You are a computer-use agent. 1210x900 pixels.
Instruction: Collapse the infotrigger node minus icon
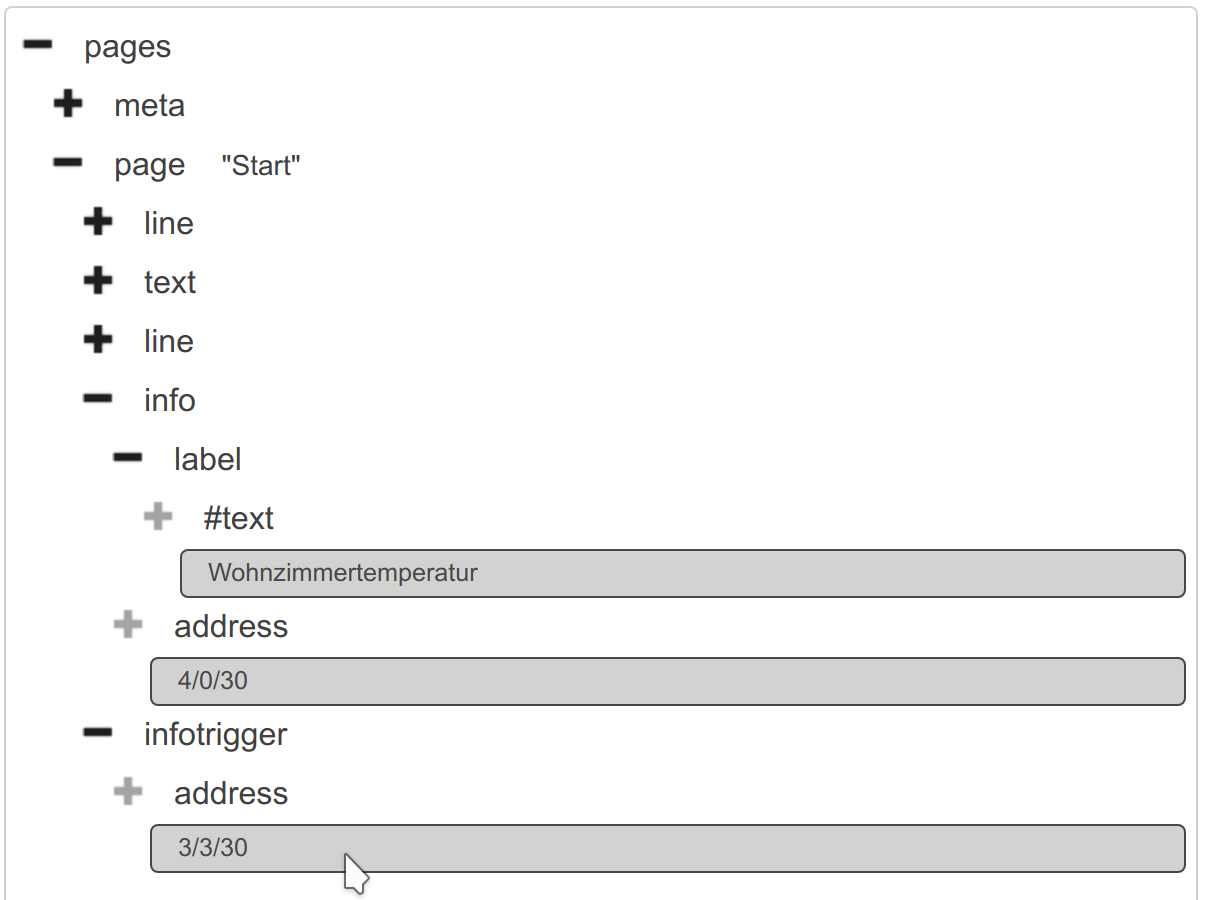[x=98, y=733]
